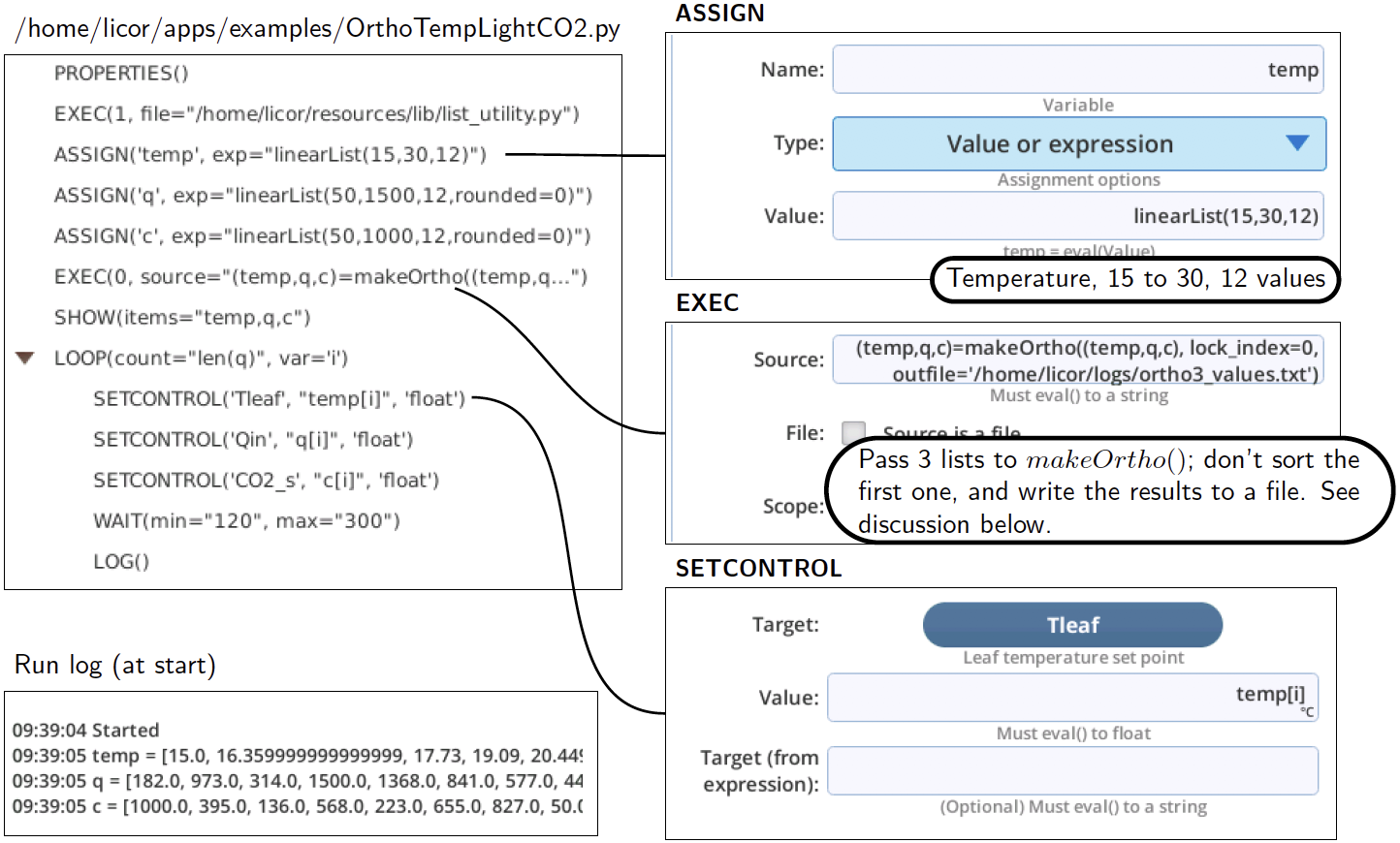Click the Value field with linearList(15,30,12)
Viewport: 1400px width, 843px height.
coord(1078,216)
